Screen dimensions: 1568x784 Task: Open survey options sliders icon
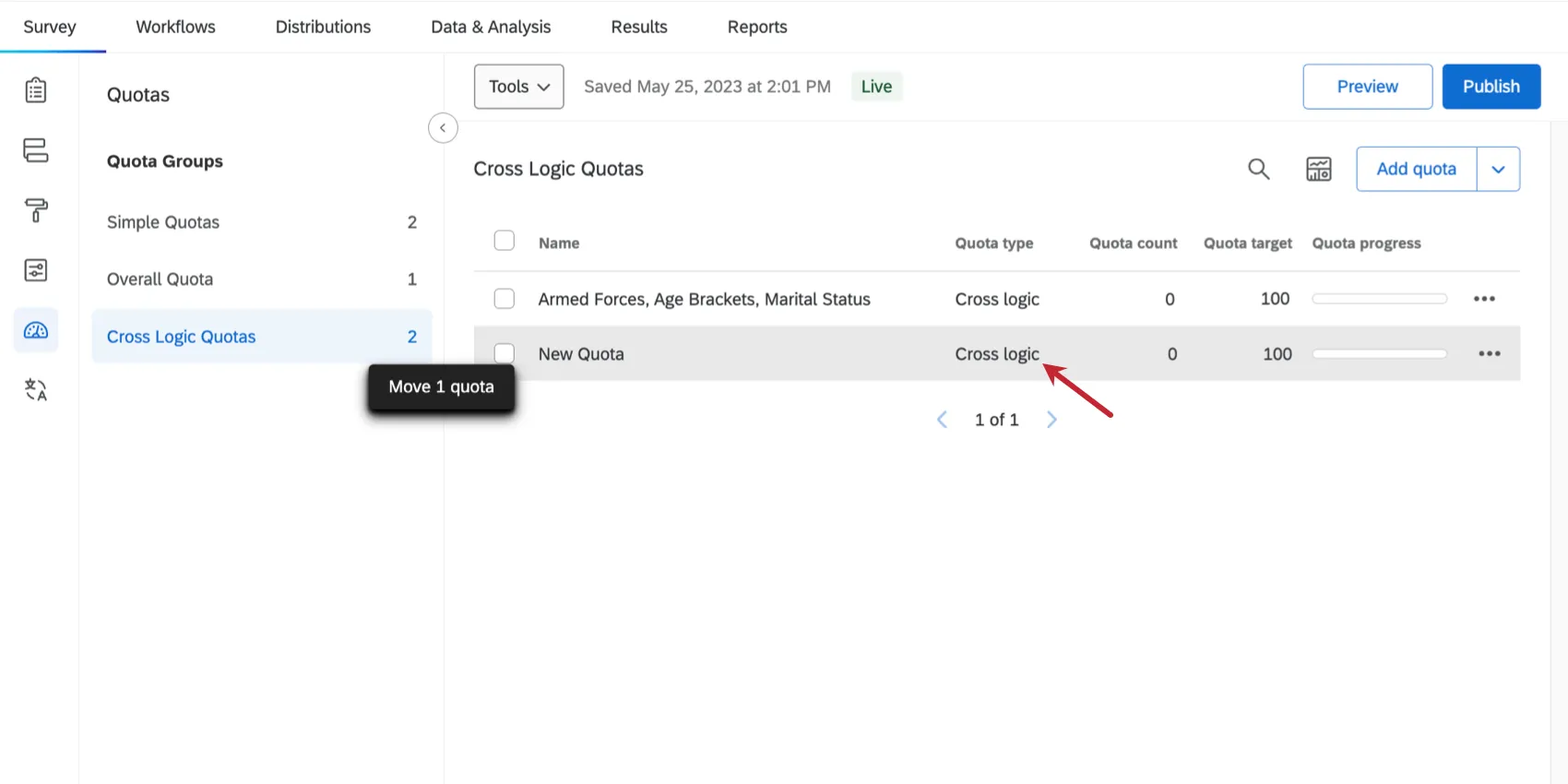pyautogui.click(x=36, y=270)
